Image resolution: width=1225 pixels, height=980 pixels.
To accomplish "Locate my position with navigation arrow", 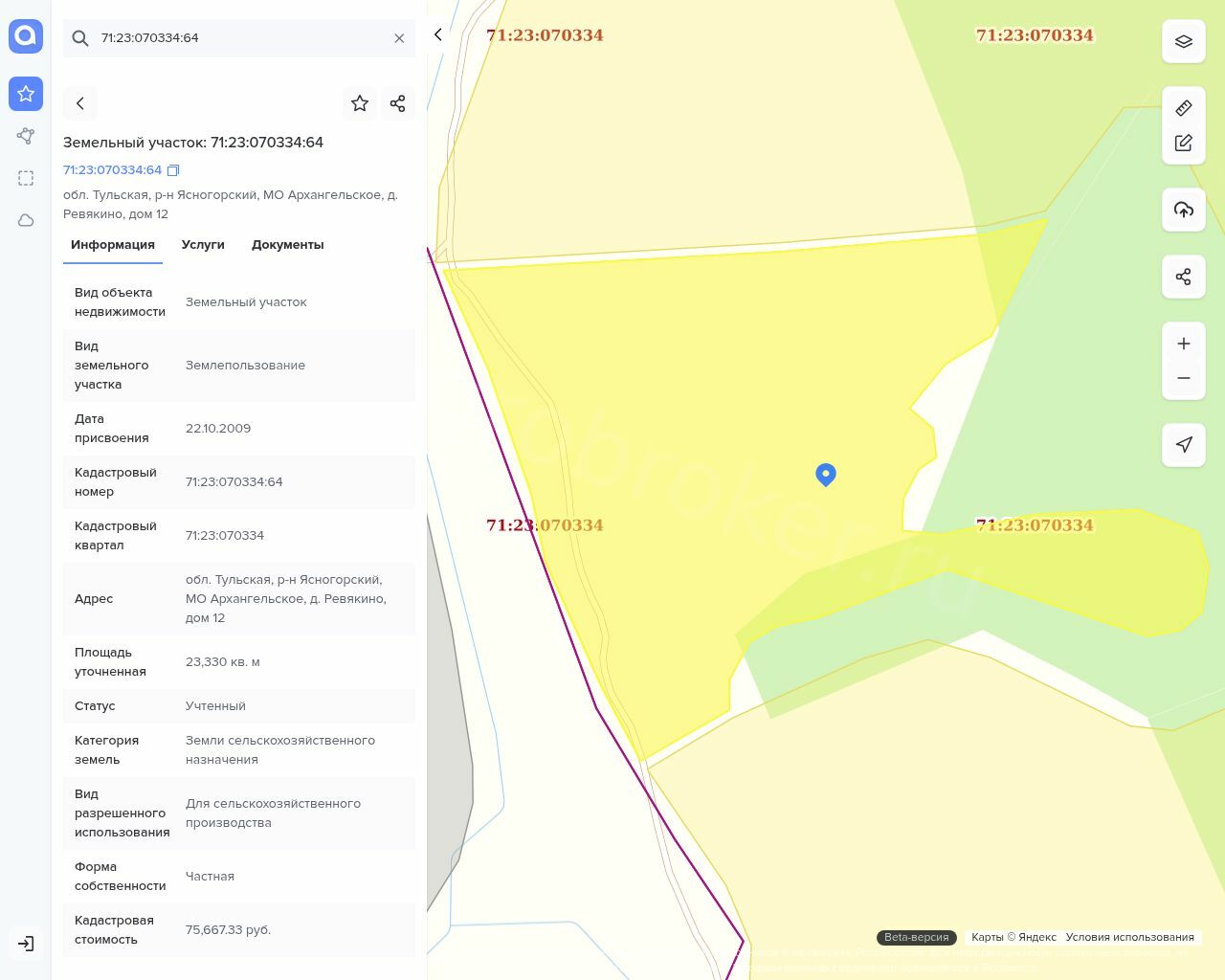I will coord(1184,445).
